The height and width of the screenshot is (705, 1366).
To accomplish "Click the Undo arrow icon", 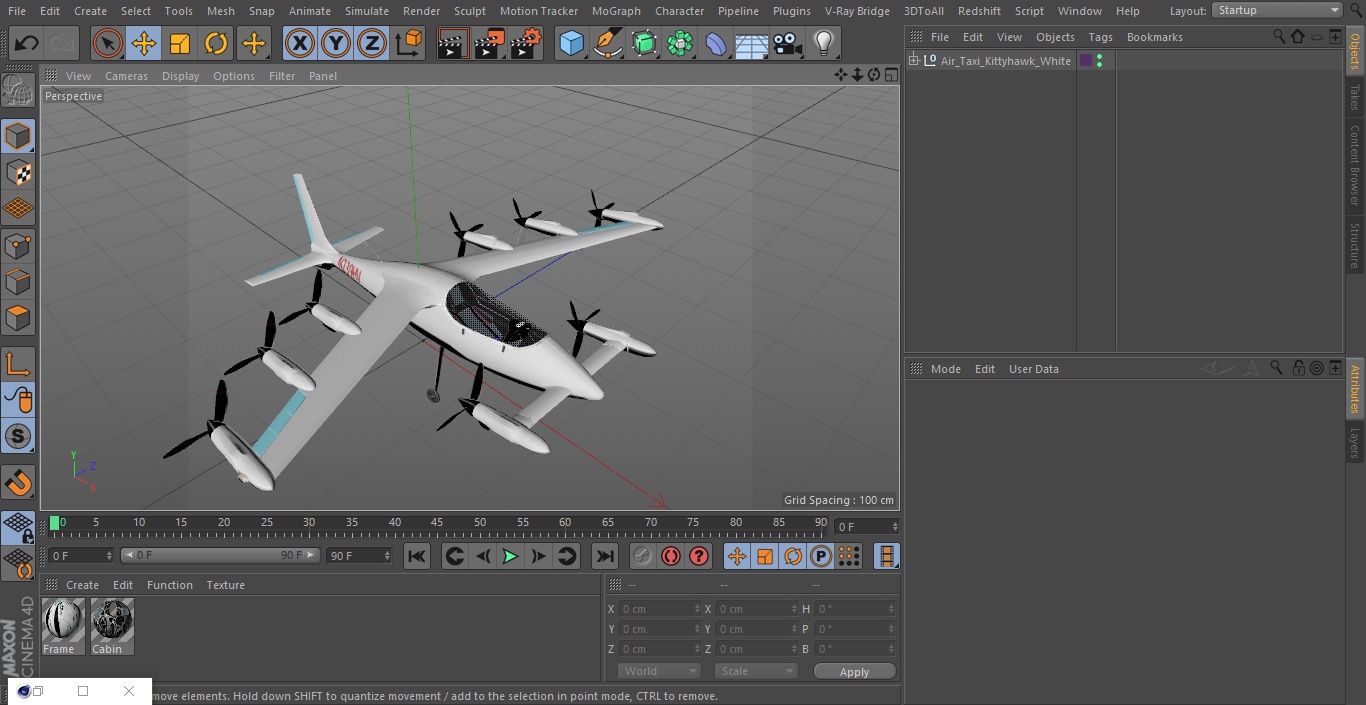I will tap(27, 43).
